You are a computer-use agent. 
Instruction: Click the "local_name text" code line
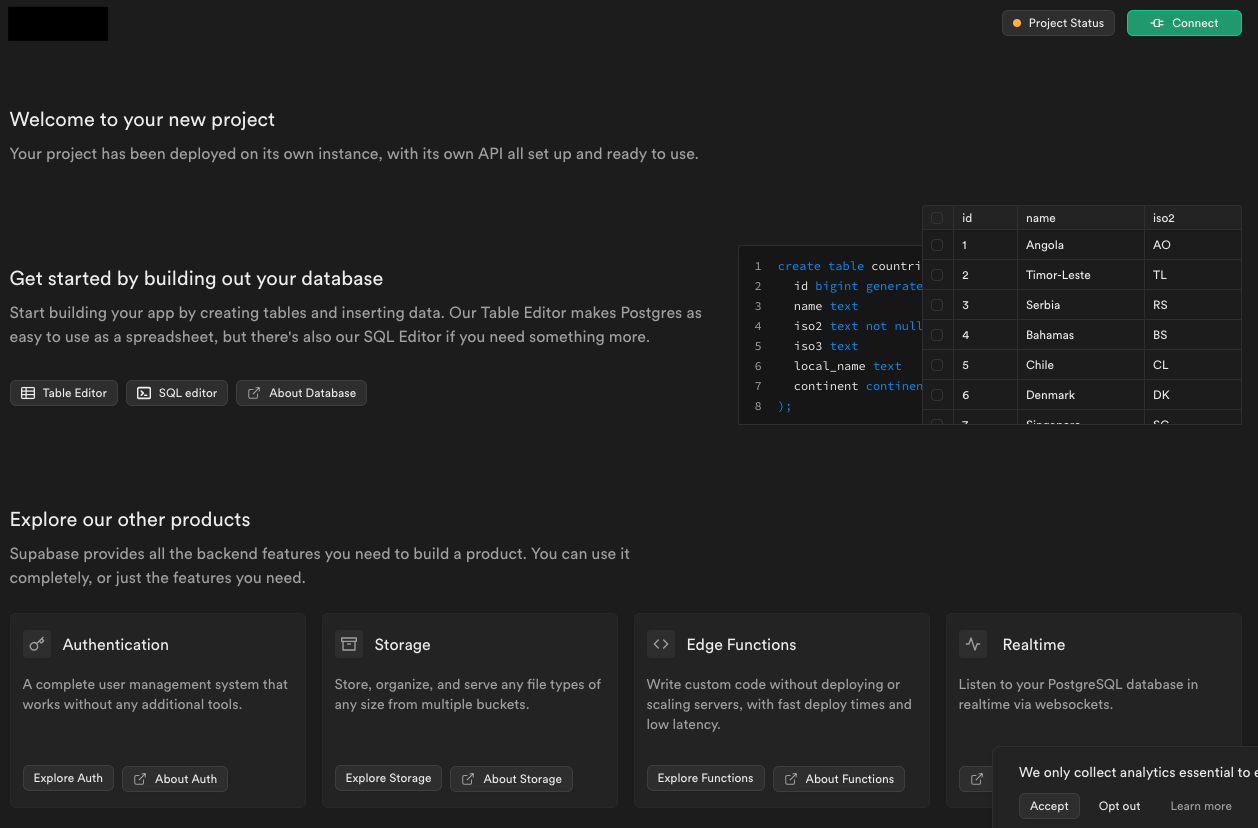[x=848, y=366]
